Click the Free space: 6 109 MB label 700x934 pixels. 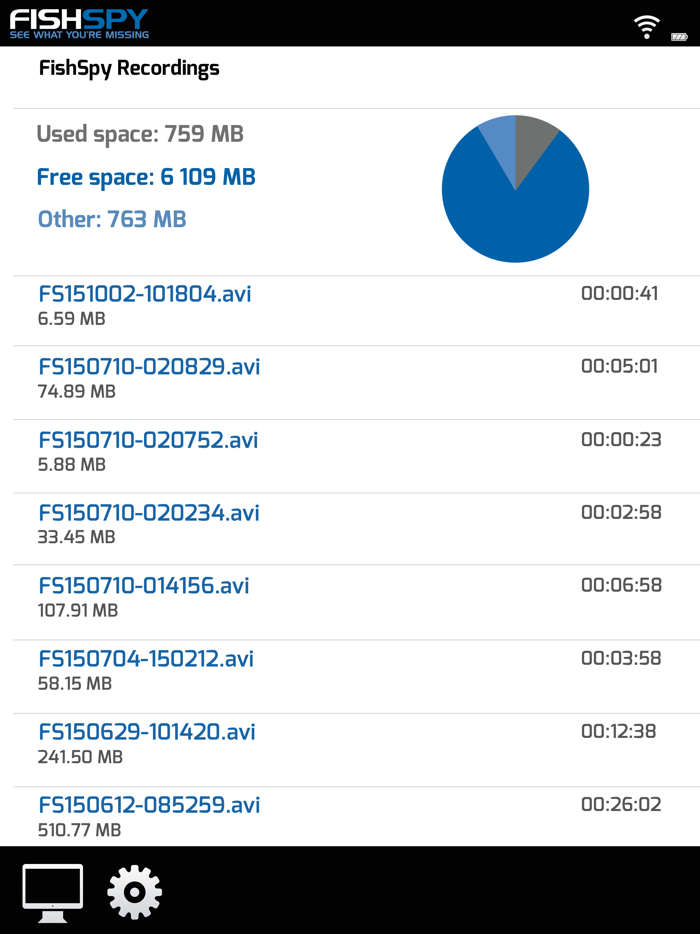click(146, 177)
